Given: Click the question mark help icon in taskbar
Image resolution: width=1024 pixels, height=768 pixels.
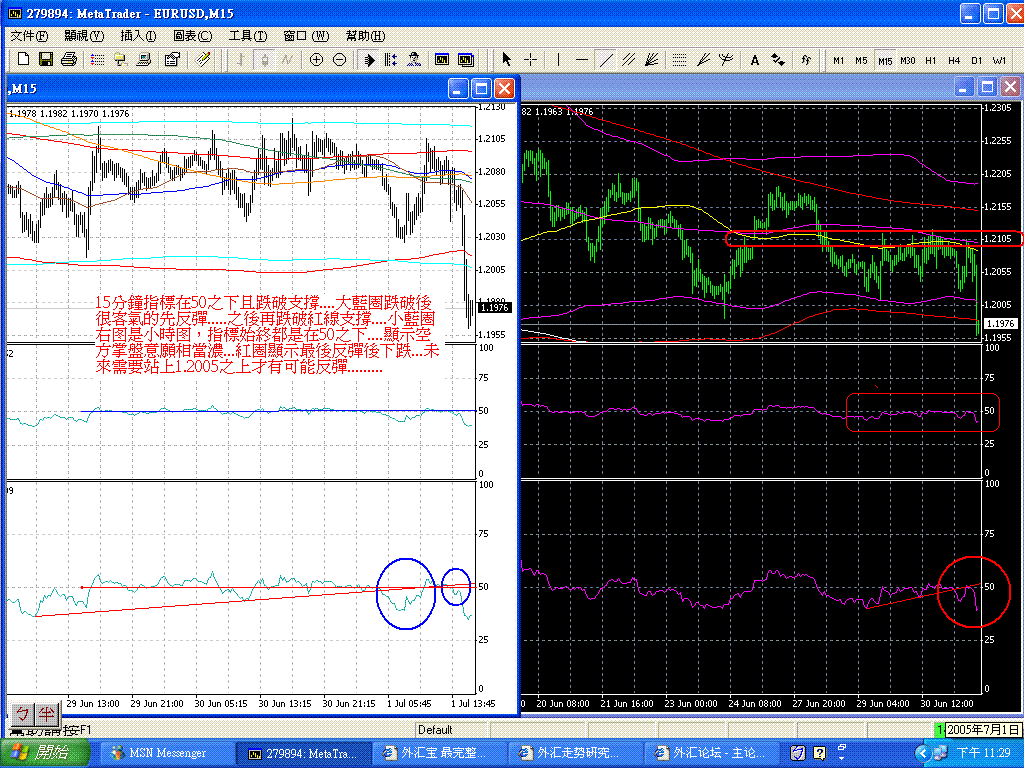Looking at the screenshot, I should click(x=820, y=754).
